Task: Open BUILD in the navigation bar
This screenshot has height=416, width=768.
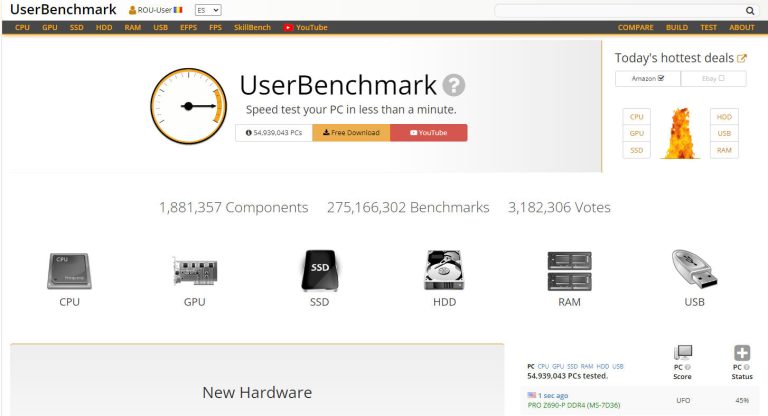Action: (677, 27)
